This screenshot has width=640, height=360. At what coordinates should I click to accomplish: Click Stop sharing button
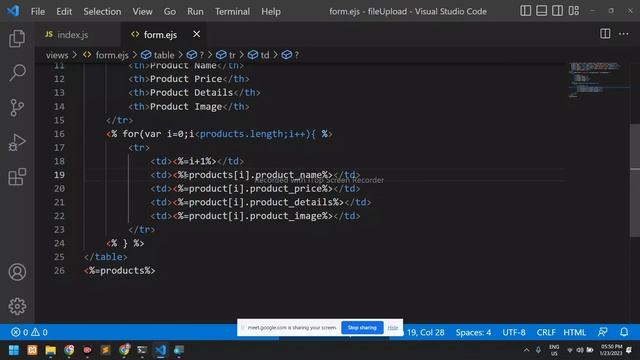pyautogui.click(x=362, y=327)
